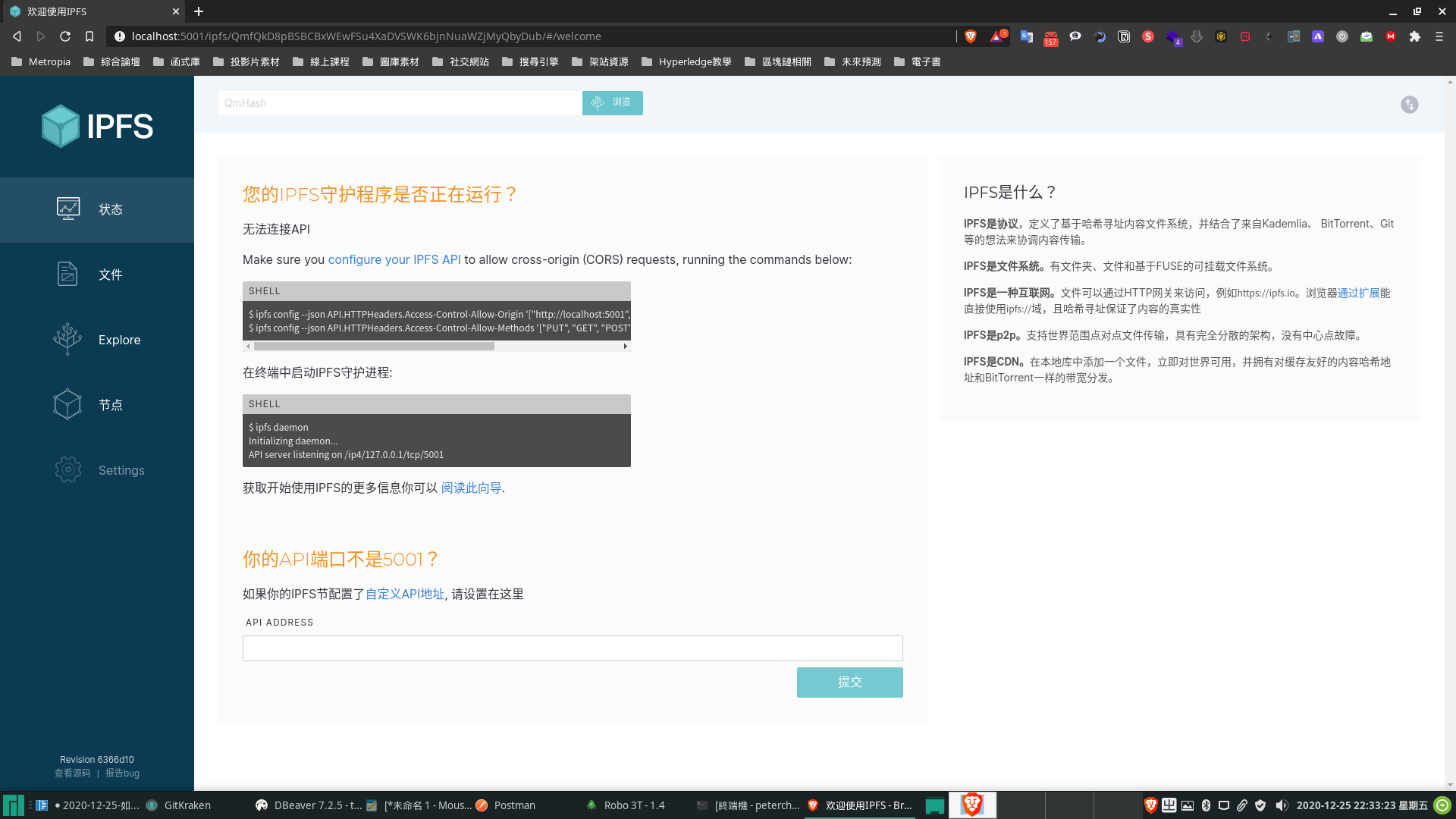Switch to DBeaver 7.2.5 in taskbar
The height and width of the screenshot is (819, 1456).
[308, 805]
